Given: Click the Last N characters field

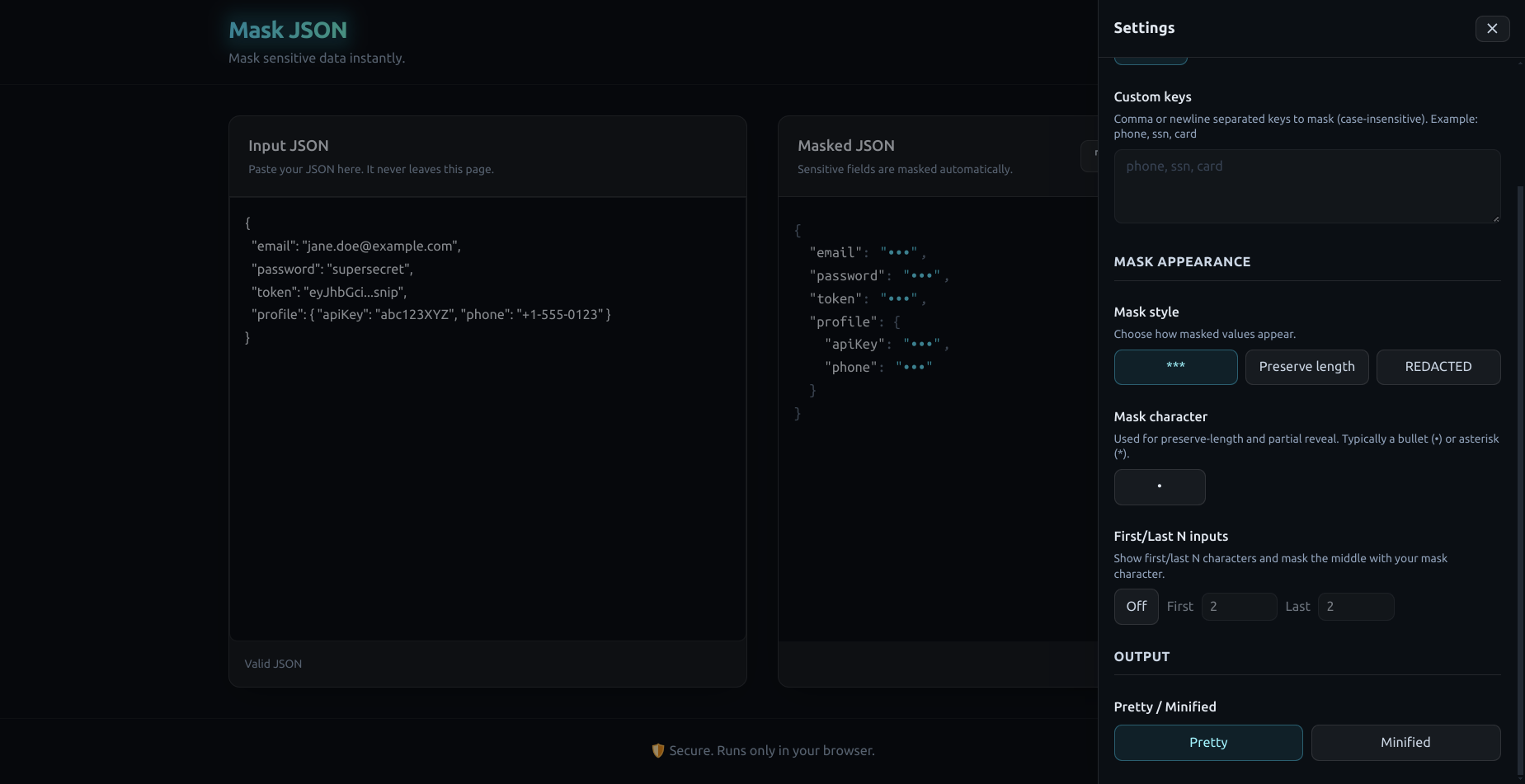Looking at the screenshot, I should tap(1356, 607).
